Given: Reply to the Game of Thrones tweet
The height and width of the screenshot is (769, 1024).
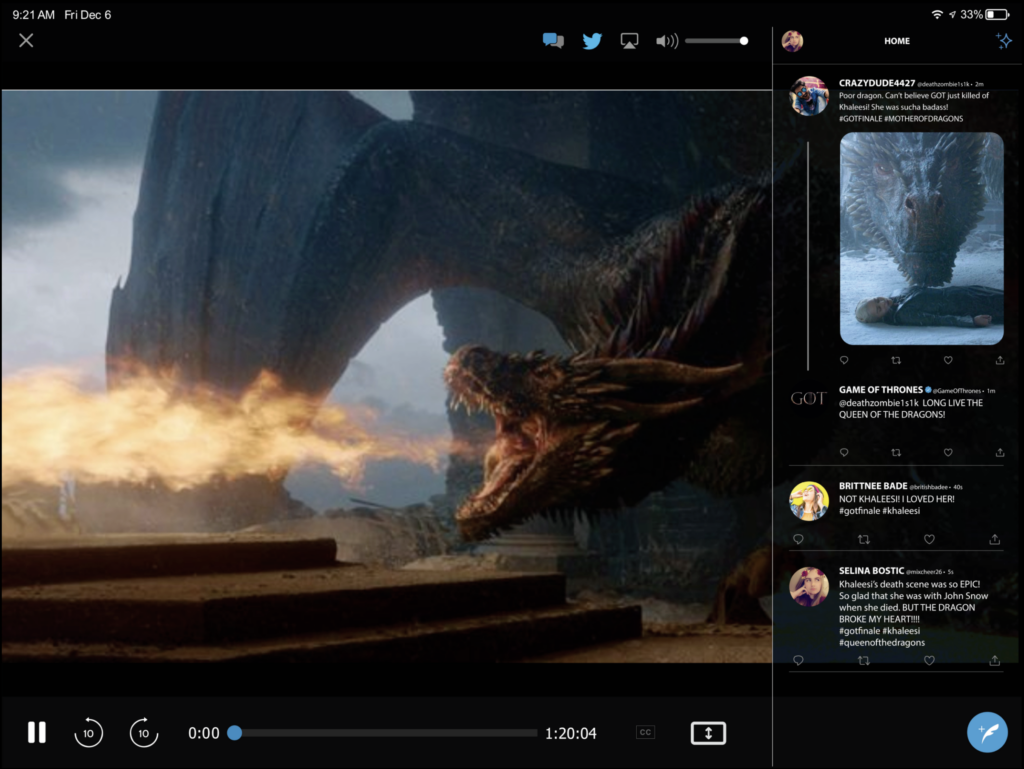Looking at the screenshot, I should point(844,452).
